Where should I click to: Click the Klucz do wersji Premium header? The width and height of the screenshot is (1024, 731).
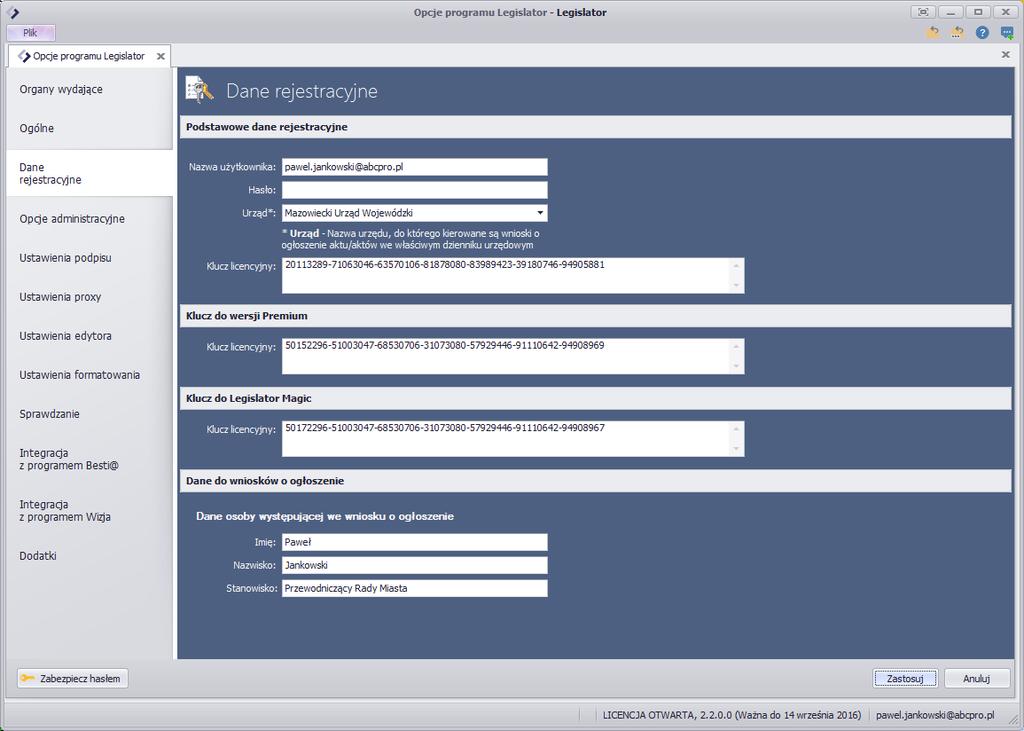click(x=596, y=316)
